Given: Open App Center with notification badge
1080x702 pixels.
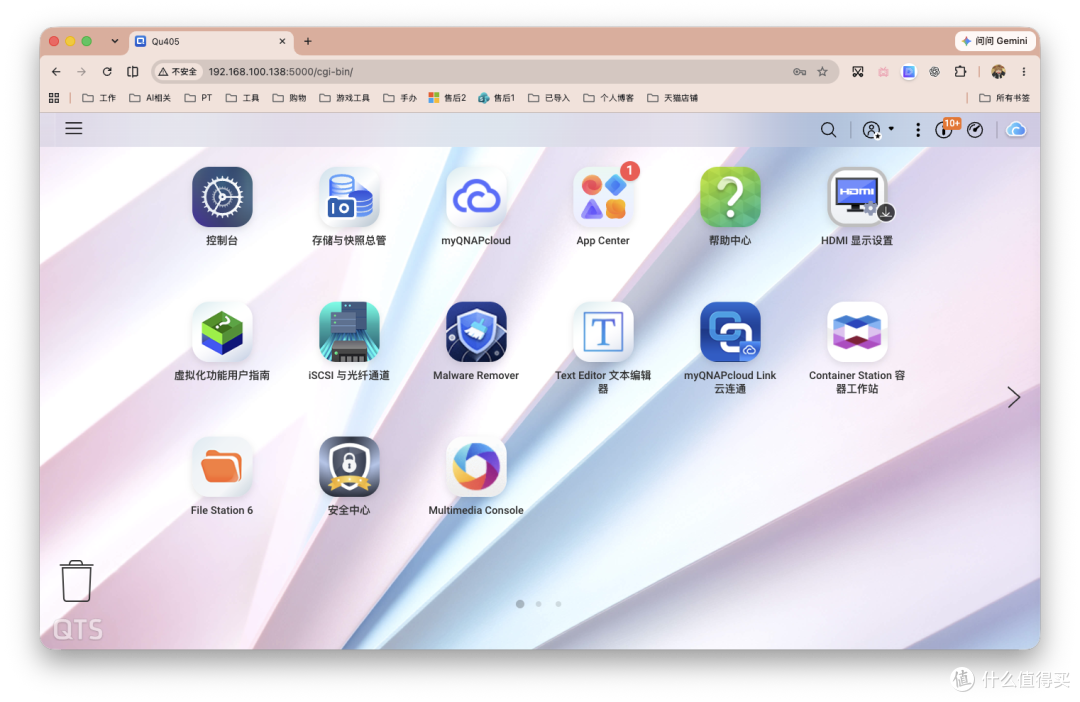Looking at the screenshot, I should [603, 197].
